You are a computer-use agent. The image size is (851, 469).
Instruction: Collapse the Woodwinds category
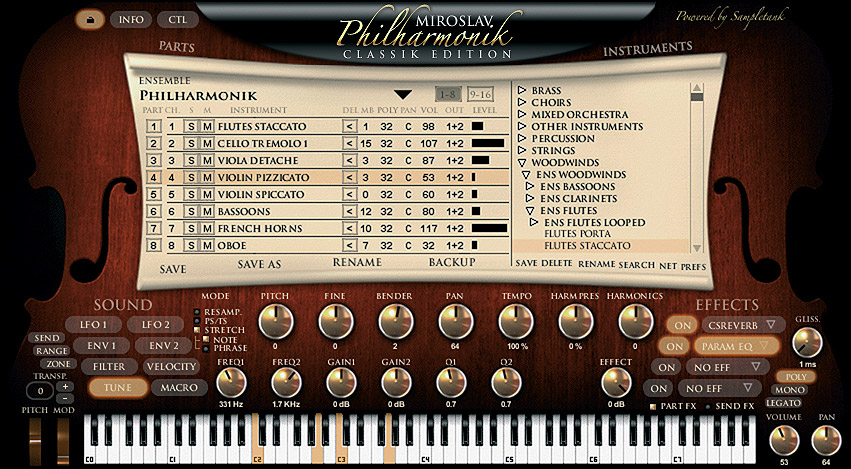point(522,162)
